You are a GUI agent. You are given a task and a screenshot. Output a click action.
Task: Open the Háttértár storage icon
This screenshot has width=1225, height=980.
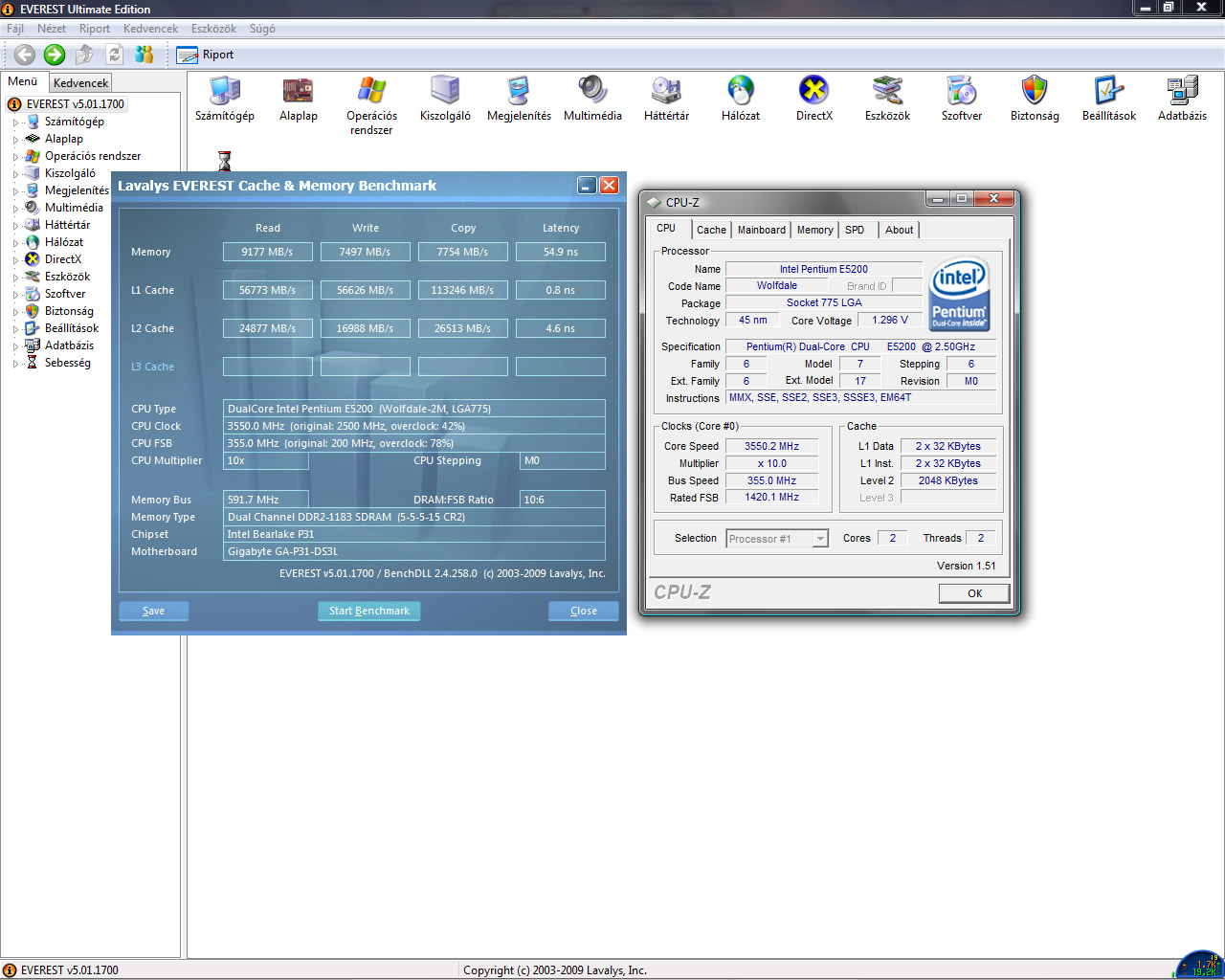[666, 100]
